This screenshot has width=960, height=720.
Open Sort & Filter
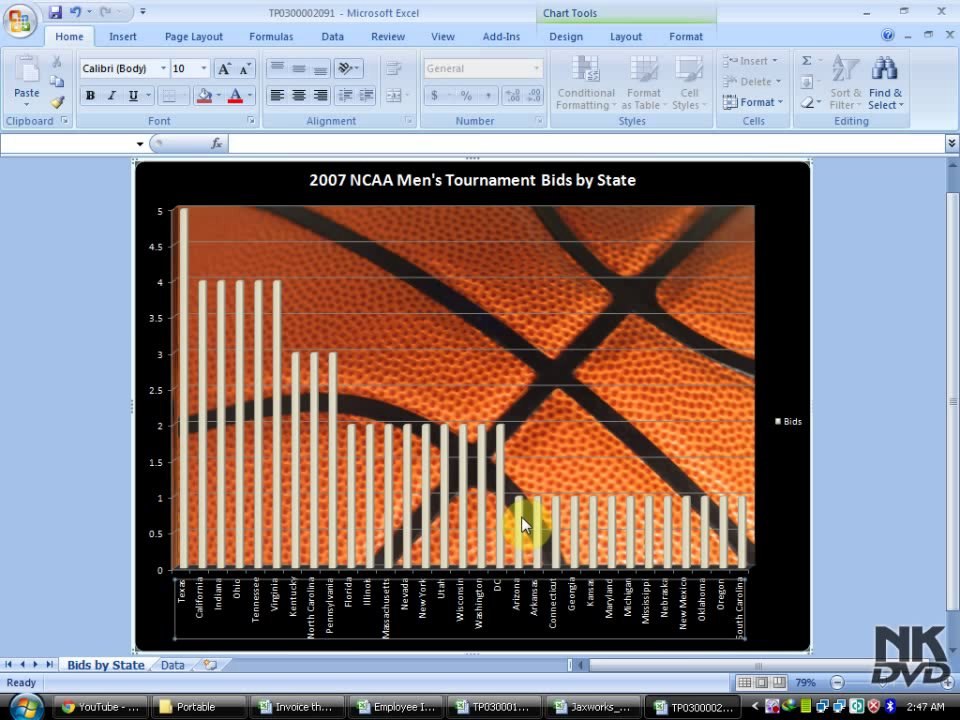(845, 83)
